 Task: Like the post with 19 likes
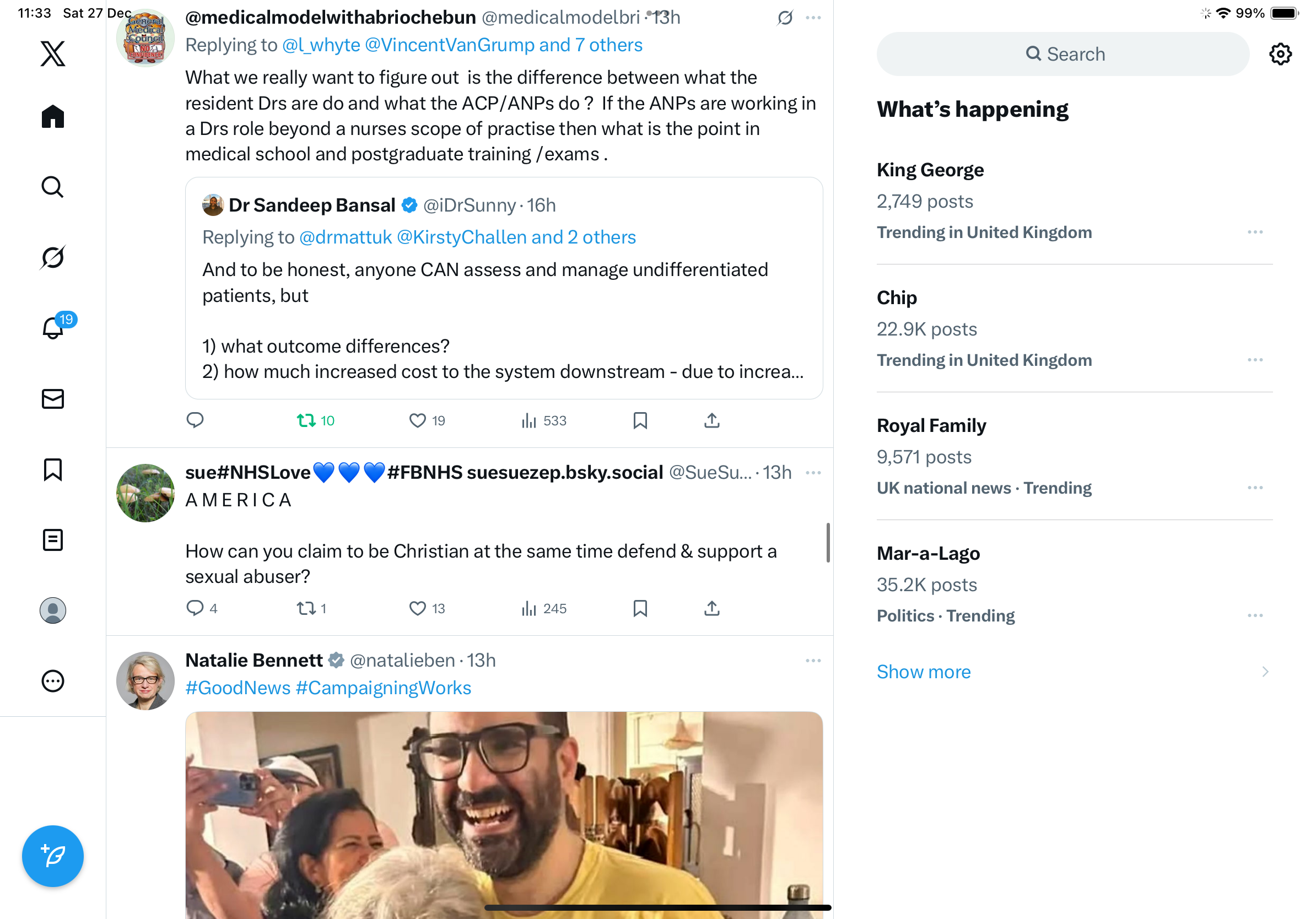click(x=418, y=420)
